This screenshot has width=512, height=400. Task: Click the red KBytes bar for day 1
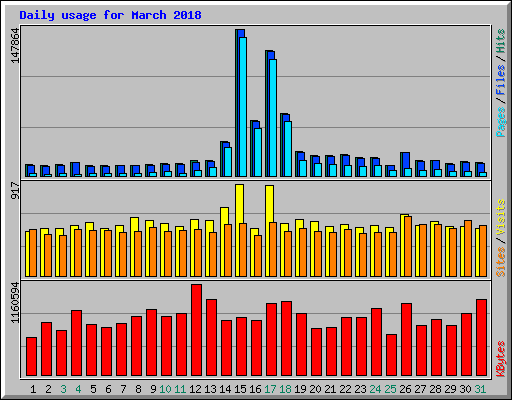point(31,357)
